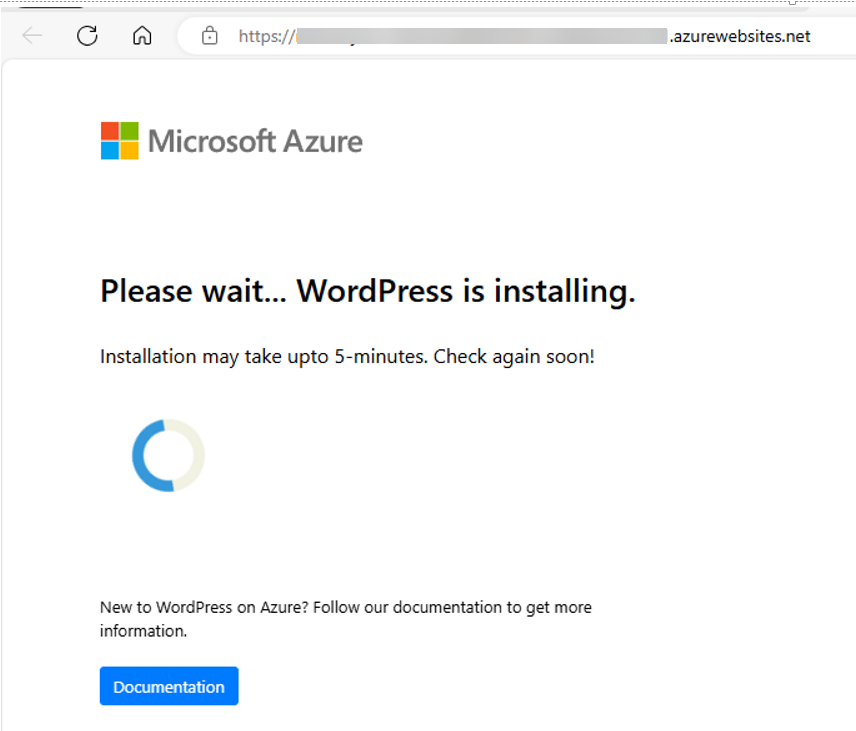Click the 'New to WordPress on Azure?' paragraph
The height and width of the screenshot is (731, 856).
tap(346, 619)
